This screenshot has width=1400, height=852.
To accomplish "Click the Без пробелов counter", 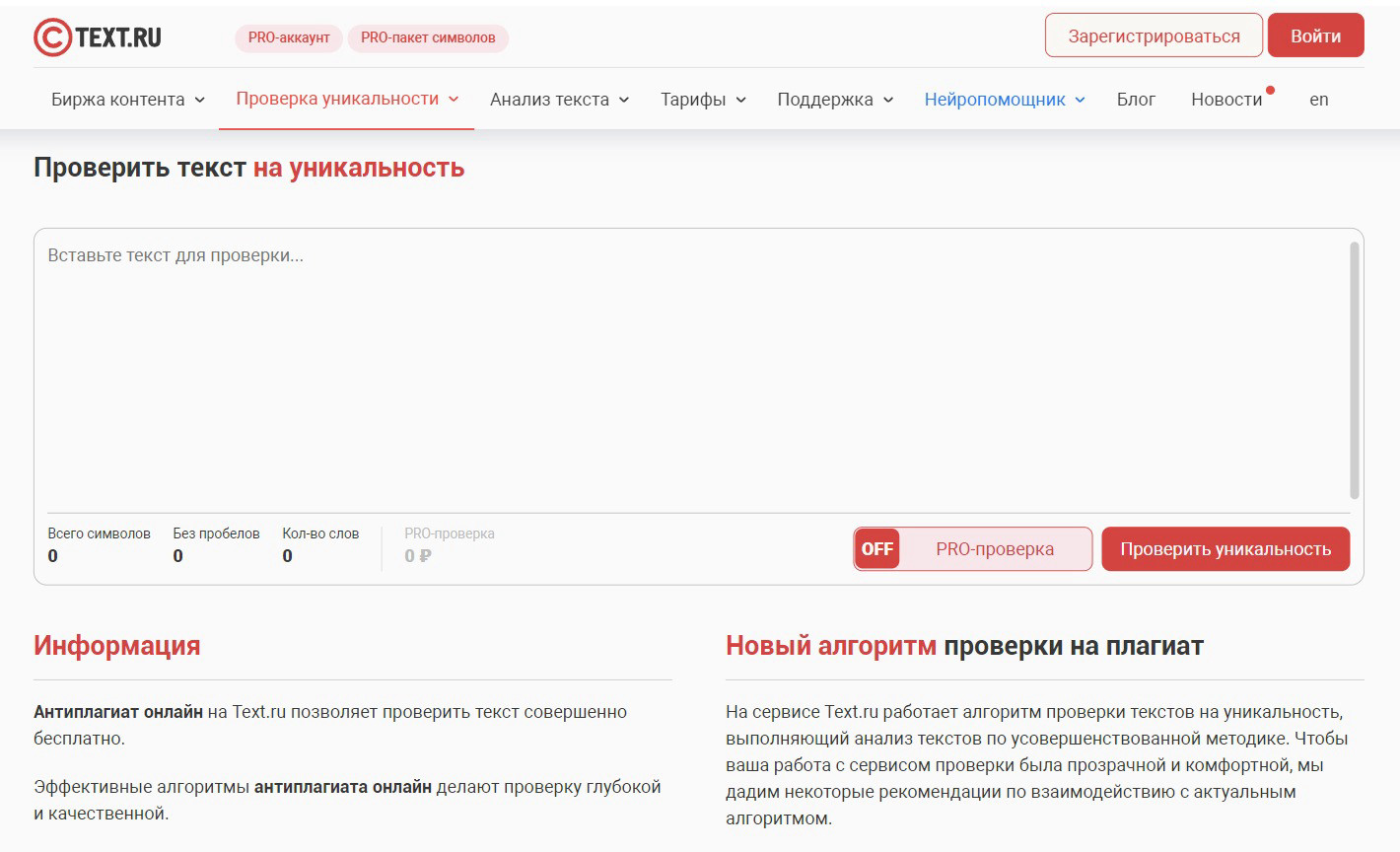I will [x=216, y=544].
